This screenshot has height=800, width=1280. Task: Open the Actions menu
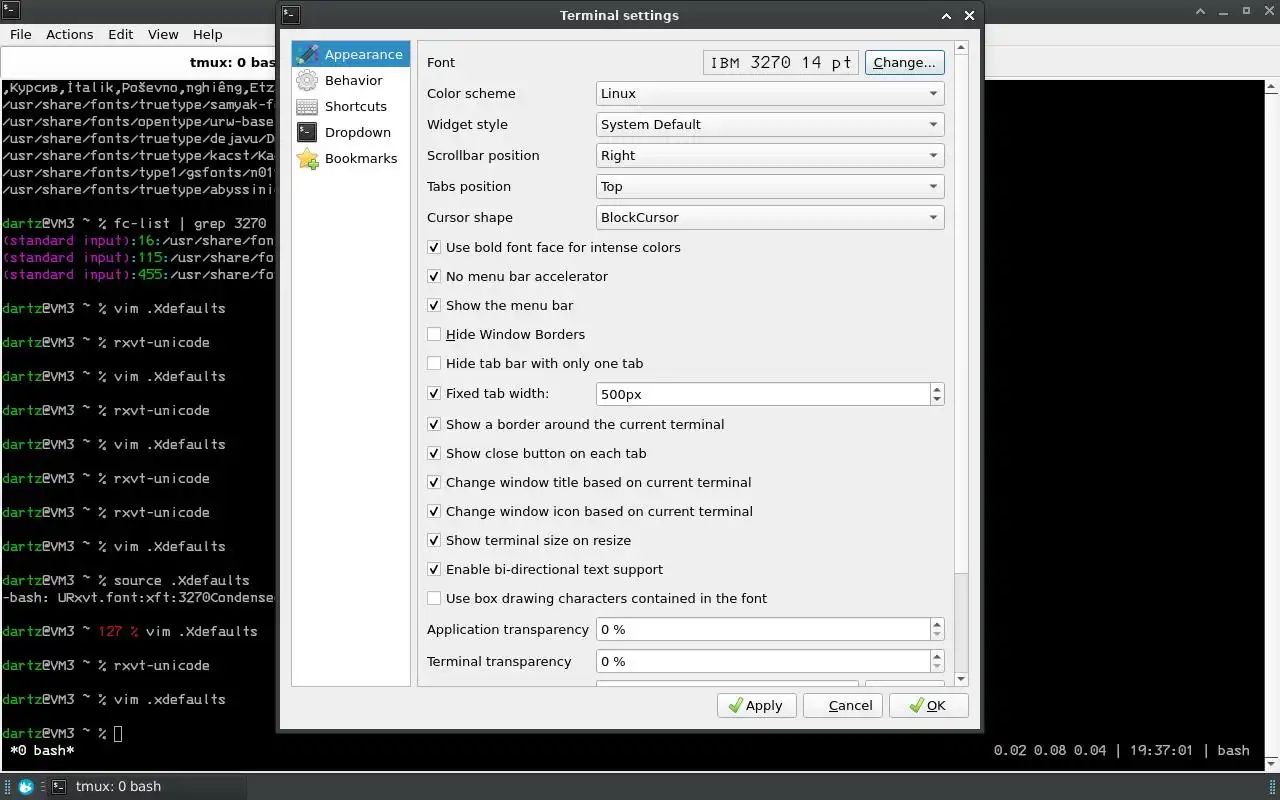click(70, 34)
